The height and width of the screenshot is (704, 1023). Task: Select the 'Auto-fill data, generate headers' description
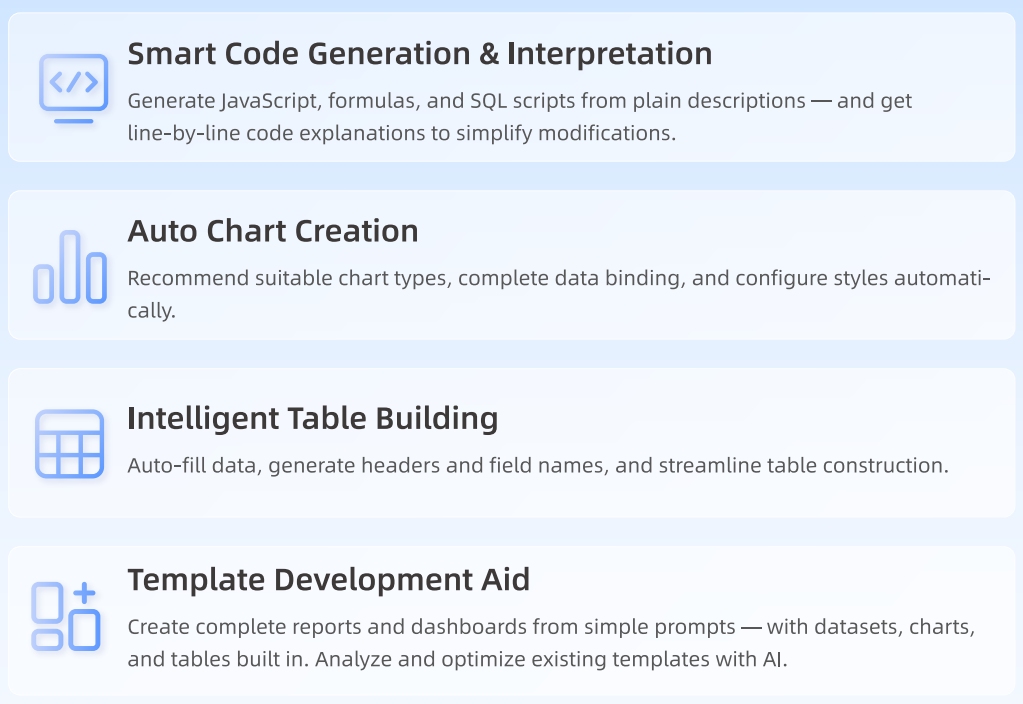(537, 465)
